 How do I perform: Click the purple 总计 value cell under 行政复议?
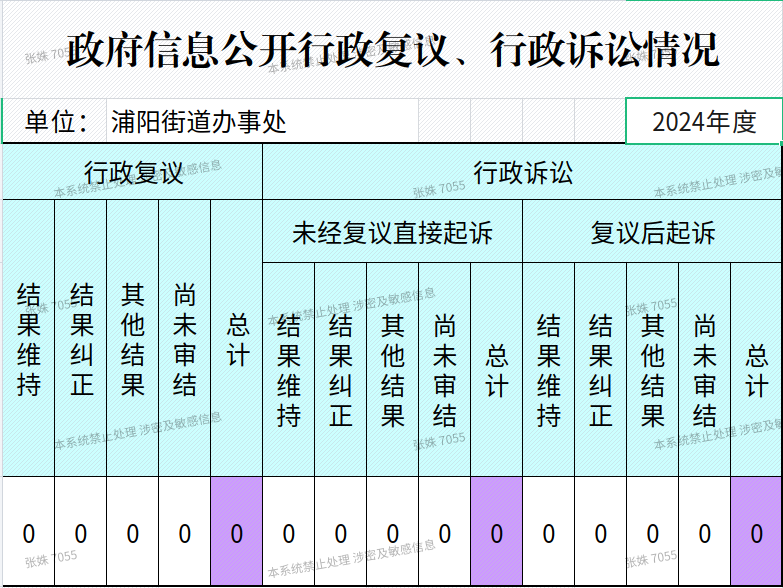tap(237, 532)
